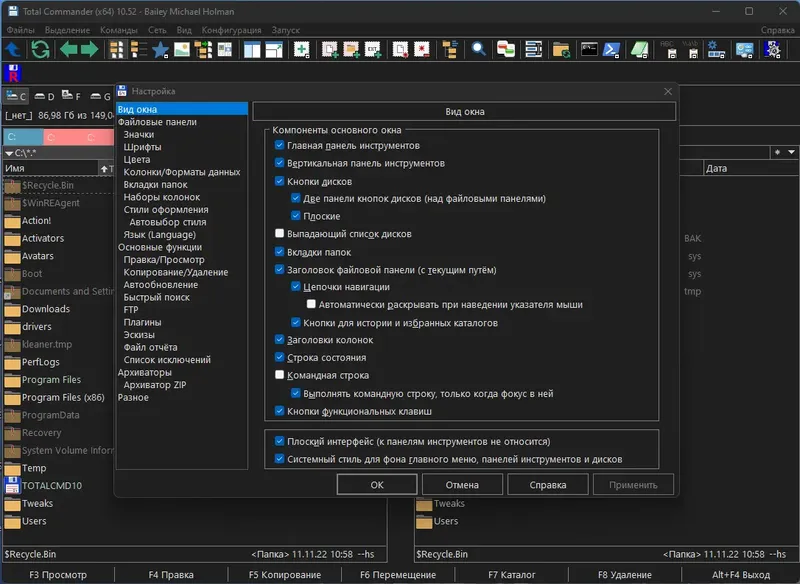Click the blue star favorites icon

[160, 49]
